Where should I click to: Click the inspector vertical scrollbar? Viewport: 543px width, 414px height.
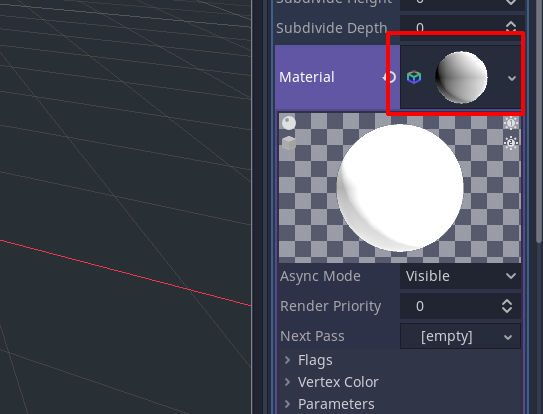click(x=539, y=121)
